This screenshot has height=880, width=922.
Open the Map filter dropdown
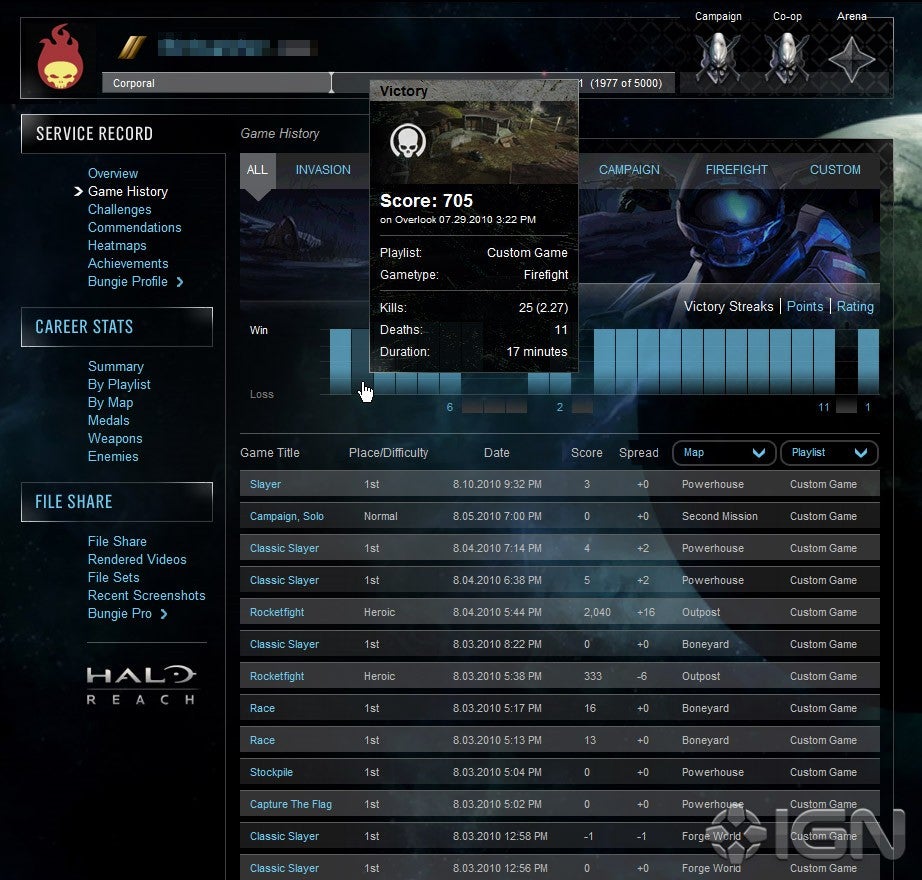tap(724, 453)
